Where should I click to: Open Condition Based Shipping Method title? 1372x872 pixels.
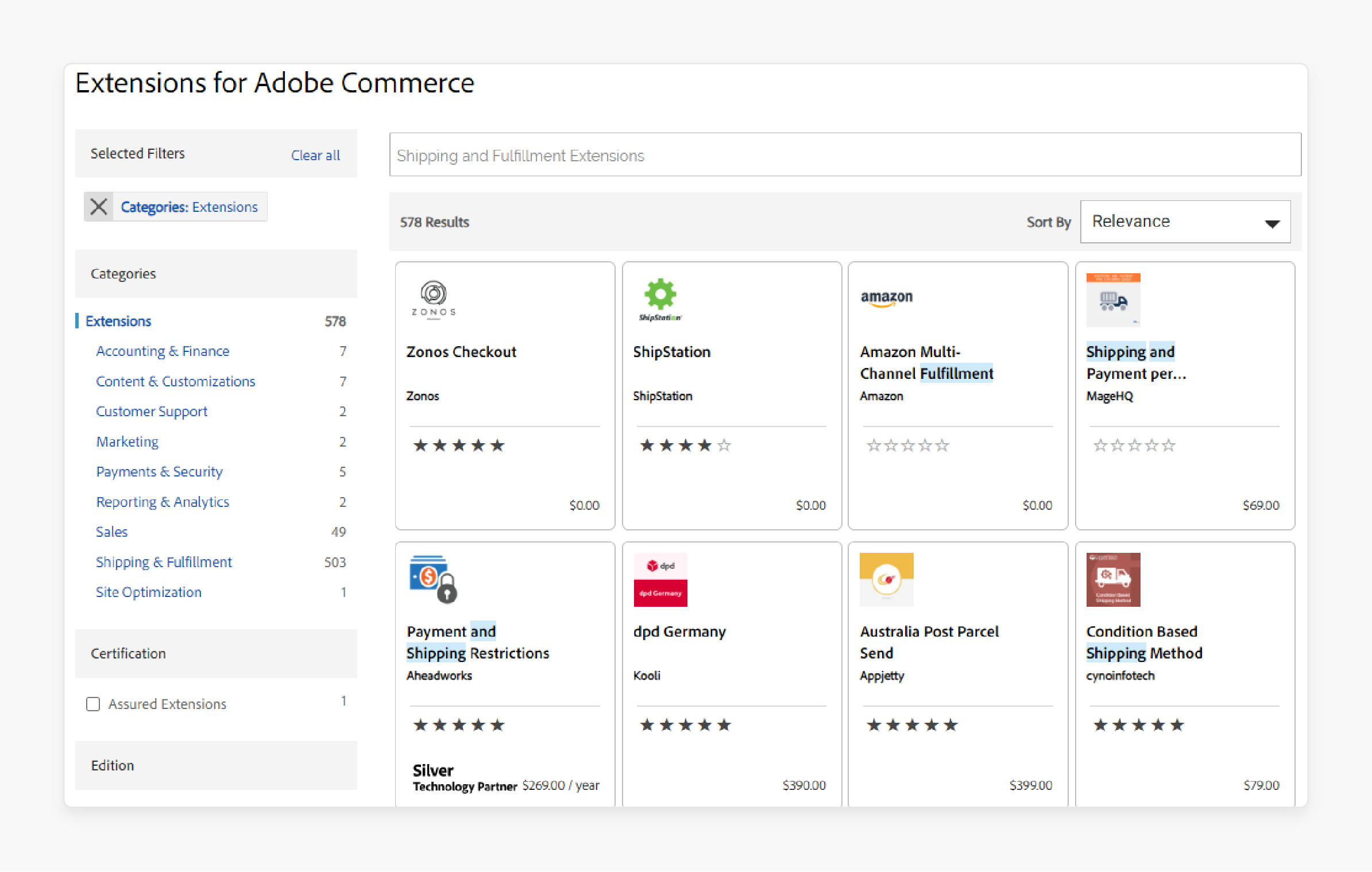coord(1144,642)
